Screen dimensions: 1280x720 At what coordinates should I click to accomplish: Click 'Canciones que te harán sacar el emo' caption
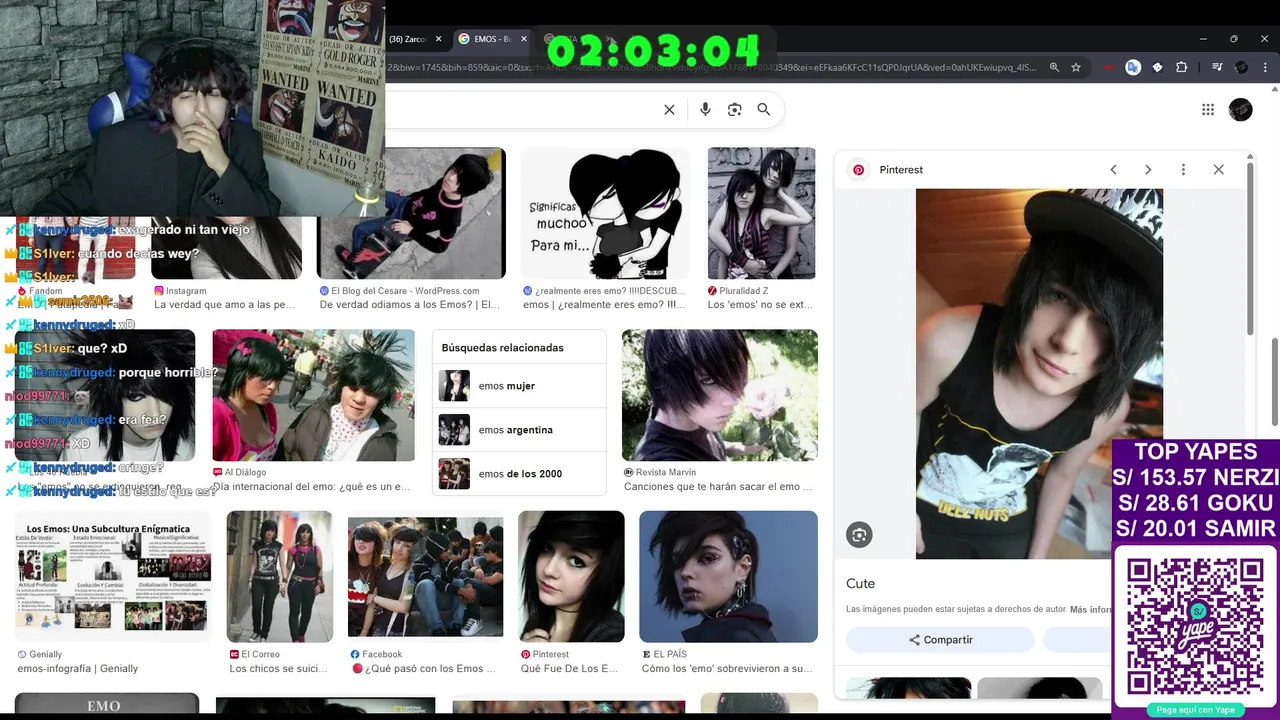[x=718, y=487]
